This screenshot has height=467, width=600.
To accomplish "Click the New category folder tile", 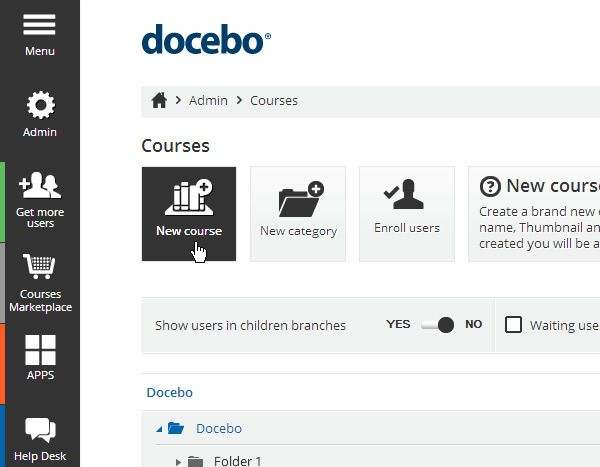I will 298,214.
